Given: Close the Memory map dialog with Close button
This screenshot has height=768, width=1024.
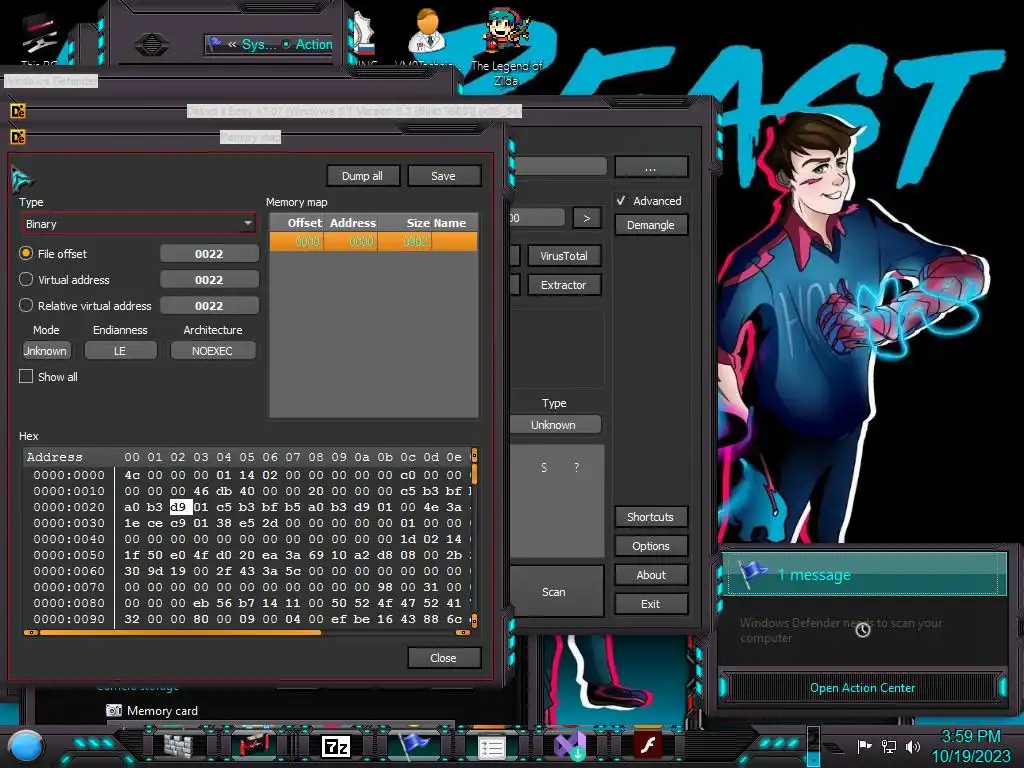Looking at the screenshot, I should coord(443,658).
